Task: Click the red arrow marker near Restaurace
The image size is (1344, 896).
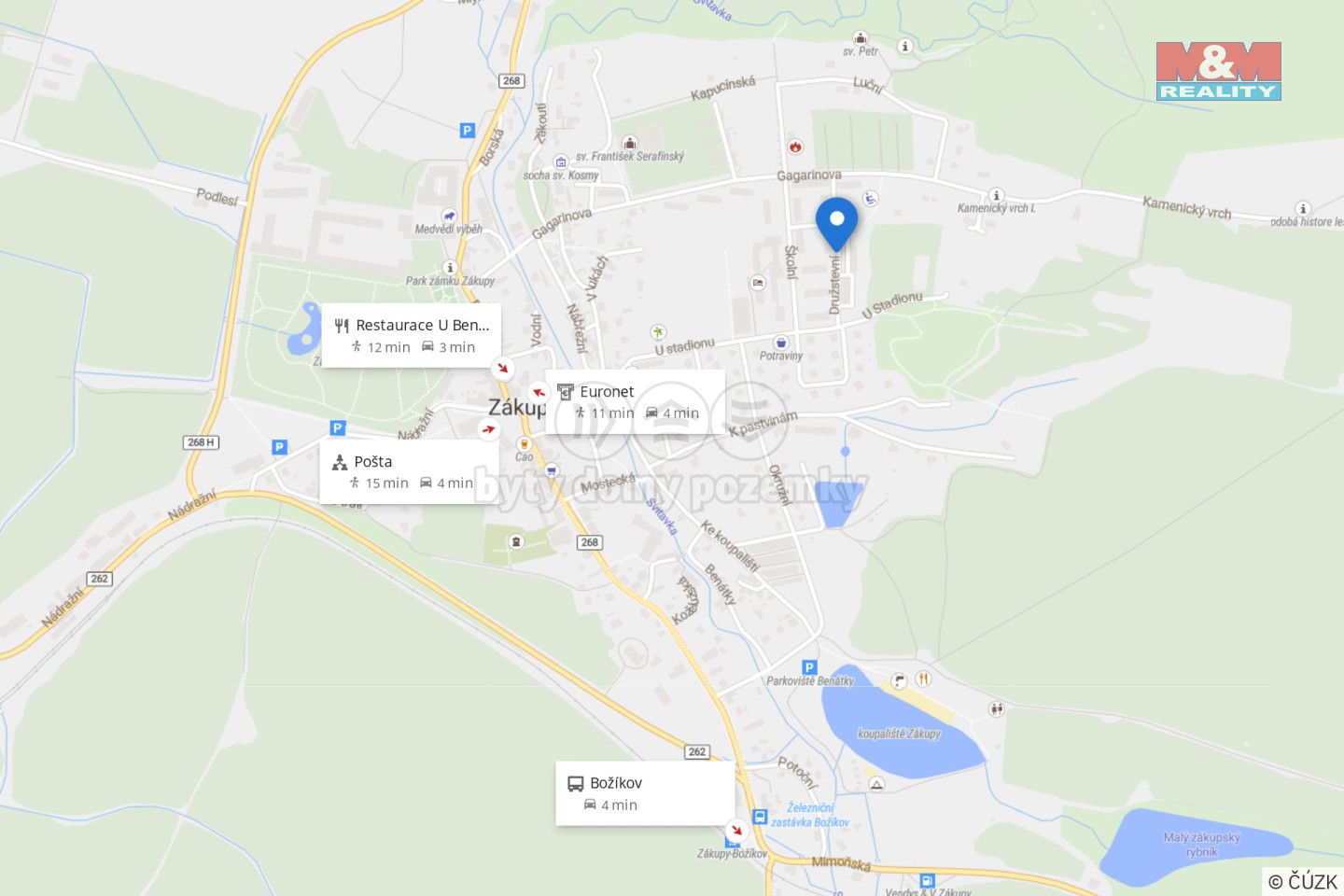Action: [x=503, y=368]
